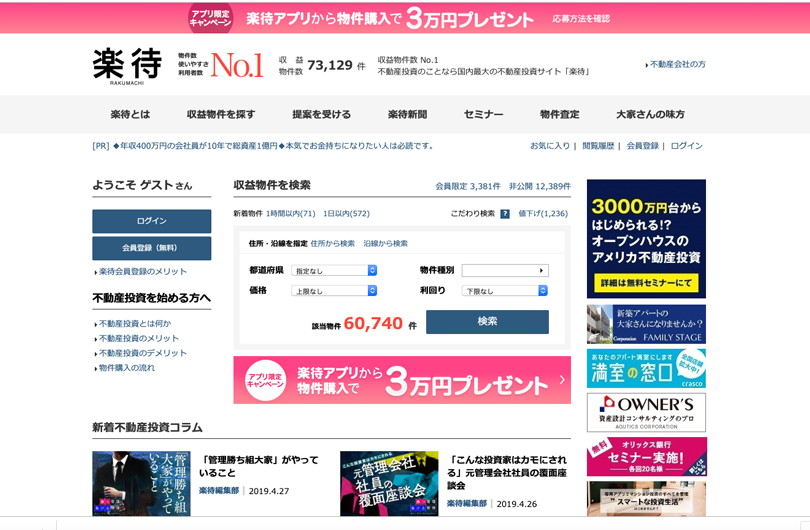Click the 73,129 収益物件数 figure
Image resolution: width=810 pixels, height=530 pixels.
(x=330, y=66)
